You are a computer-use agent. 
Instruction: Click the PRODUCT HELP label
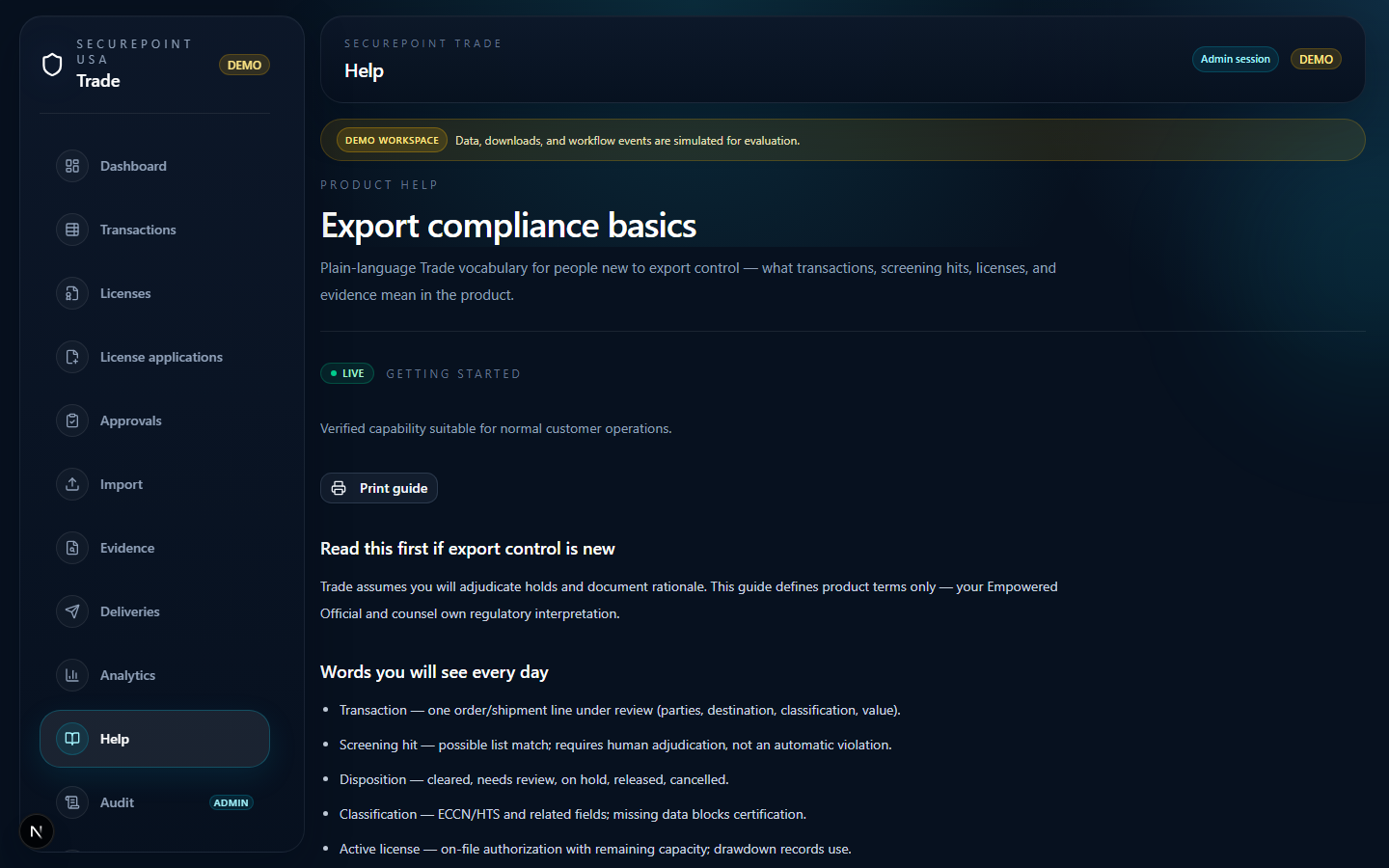[x=379, y=185]
